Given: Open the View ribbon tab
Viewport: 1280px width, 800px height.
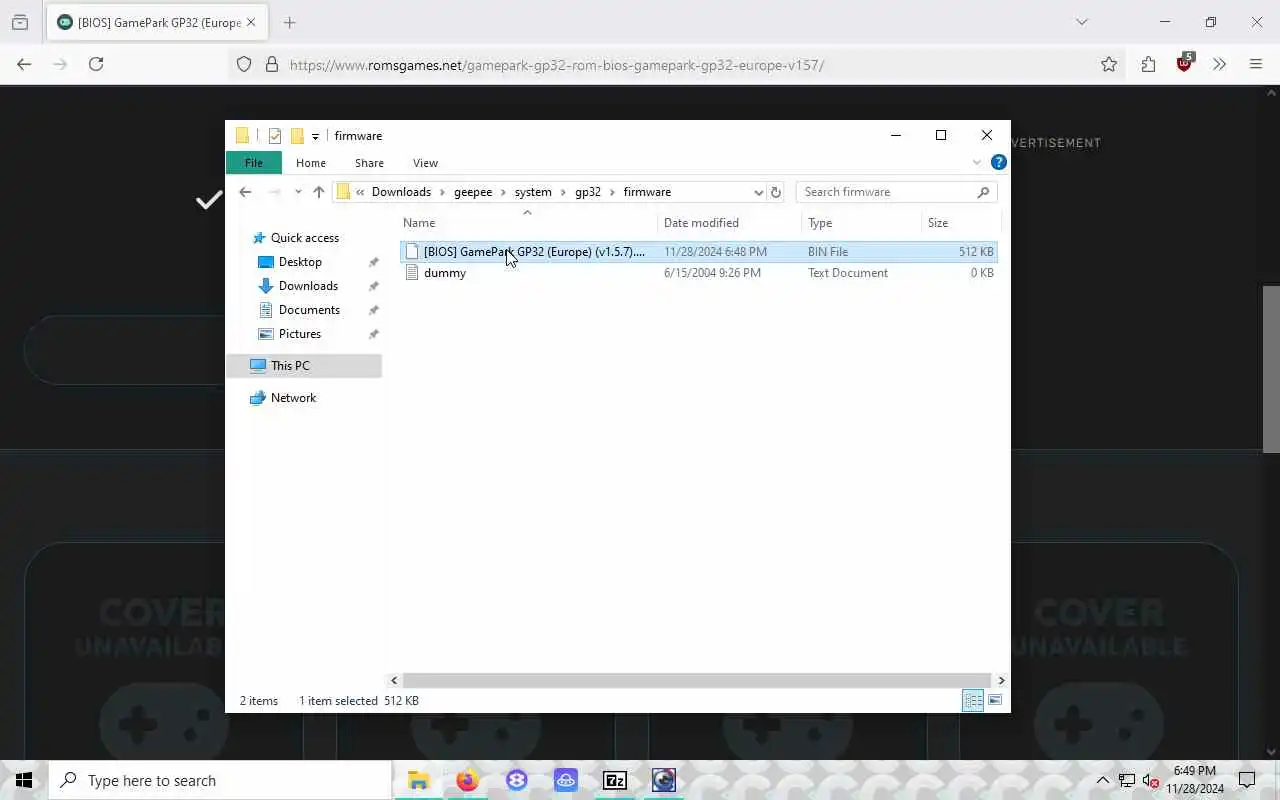Looking at the screenshot, I should tap(425, 163).
